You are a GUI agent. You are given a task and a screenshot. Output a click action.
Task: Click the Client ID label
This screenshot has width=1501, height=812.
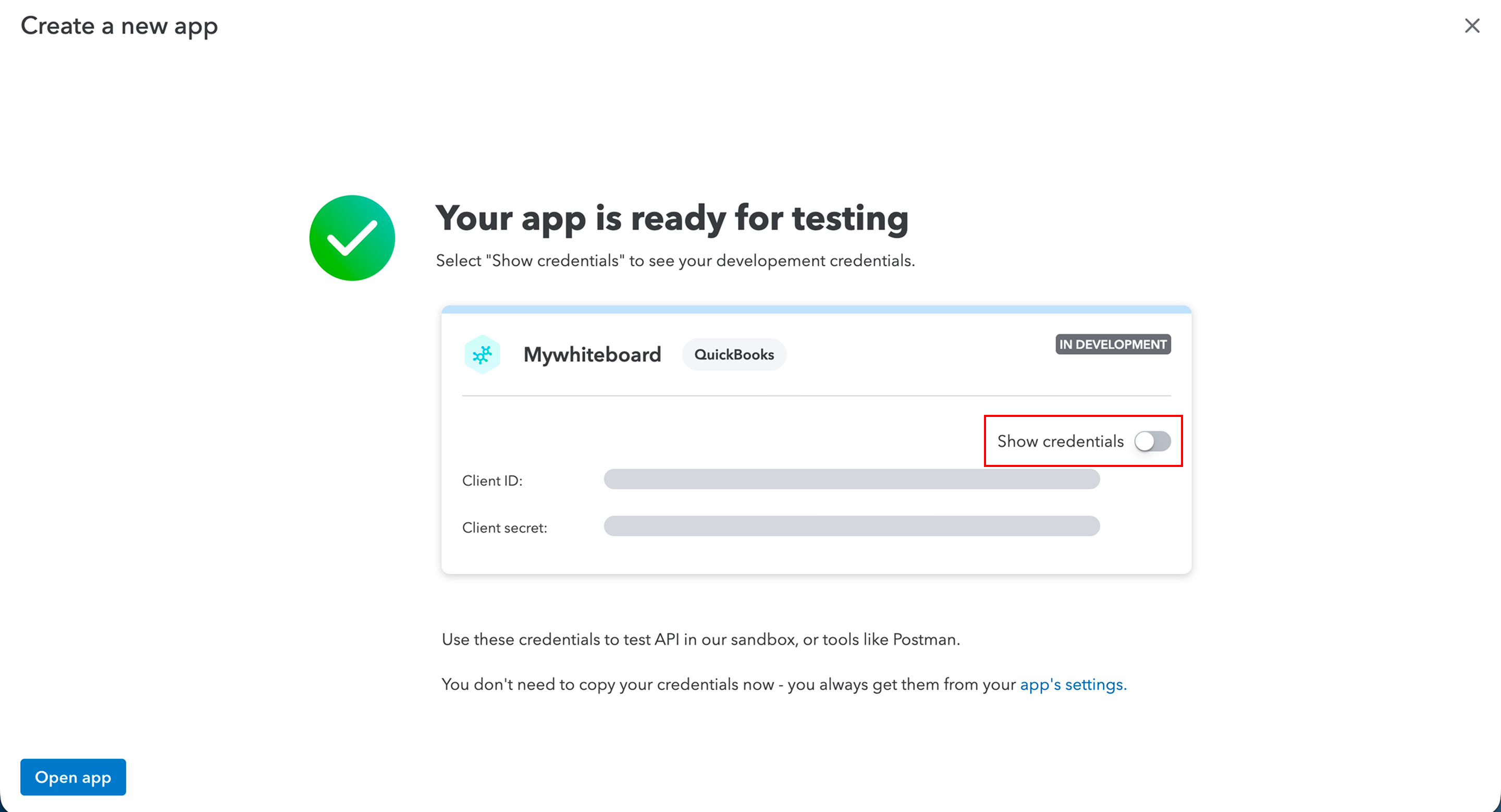pos(492,481)
